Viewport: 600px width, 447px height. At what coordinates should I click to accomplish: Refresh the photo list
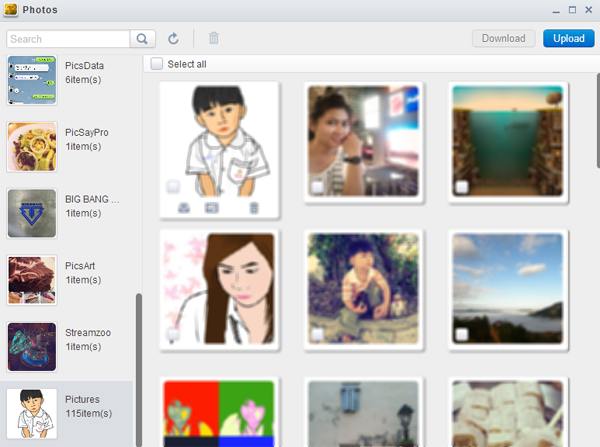pos(173,39)
